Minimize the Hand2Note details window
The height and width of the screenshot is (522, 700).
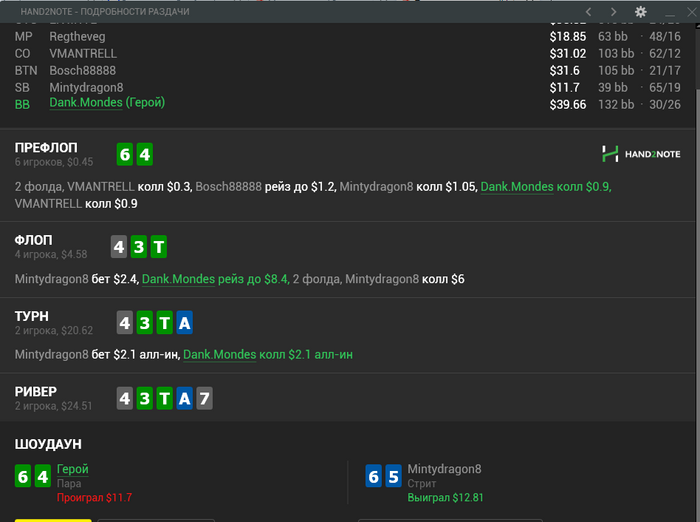click(x=670, y=13)
